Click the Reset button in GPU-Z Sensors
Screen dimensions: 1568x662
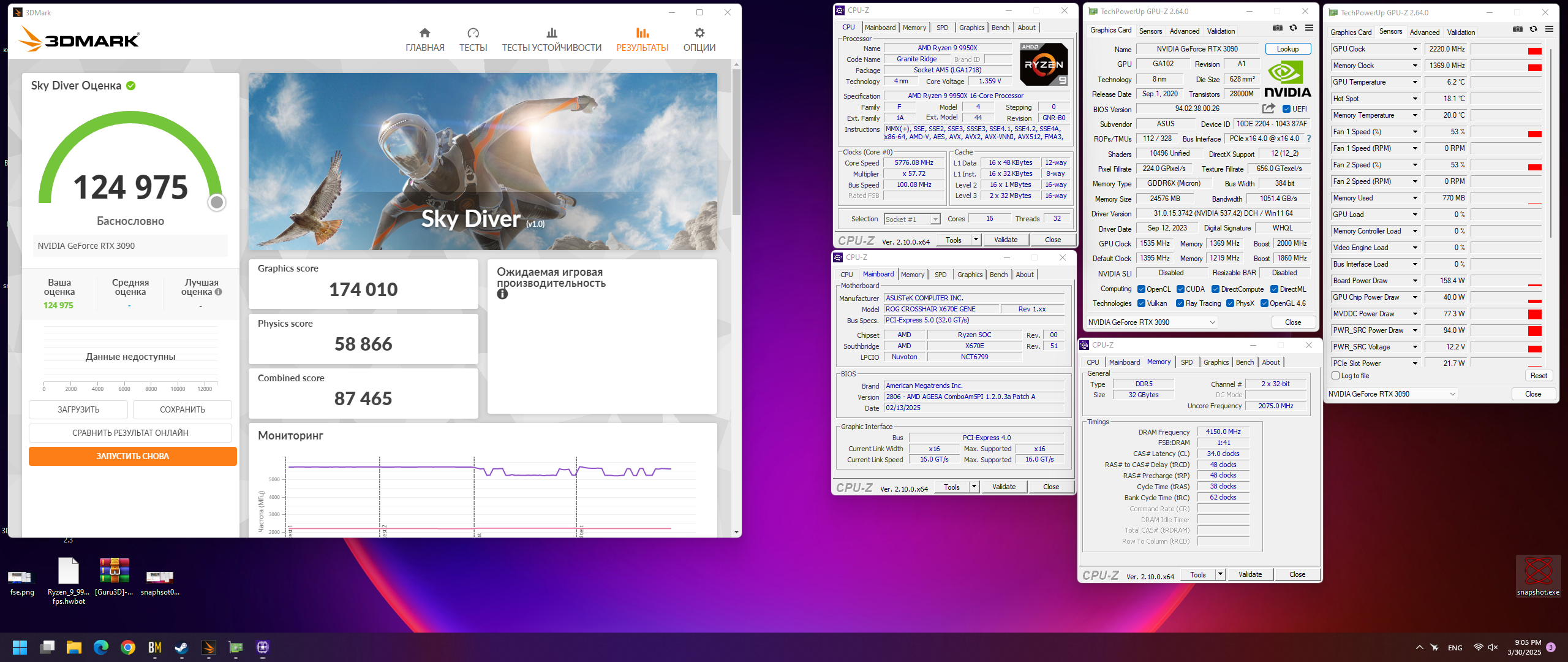pos(1538,376)
